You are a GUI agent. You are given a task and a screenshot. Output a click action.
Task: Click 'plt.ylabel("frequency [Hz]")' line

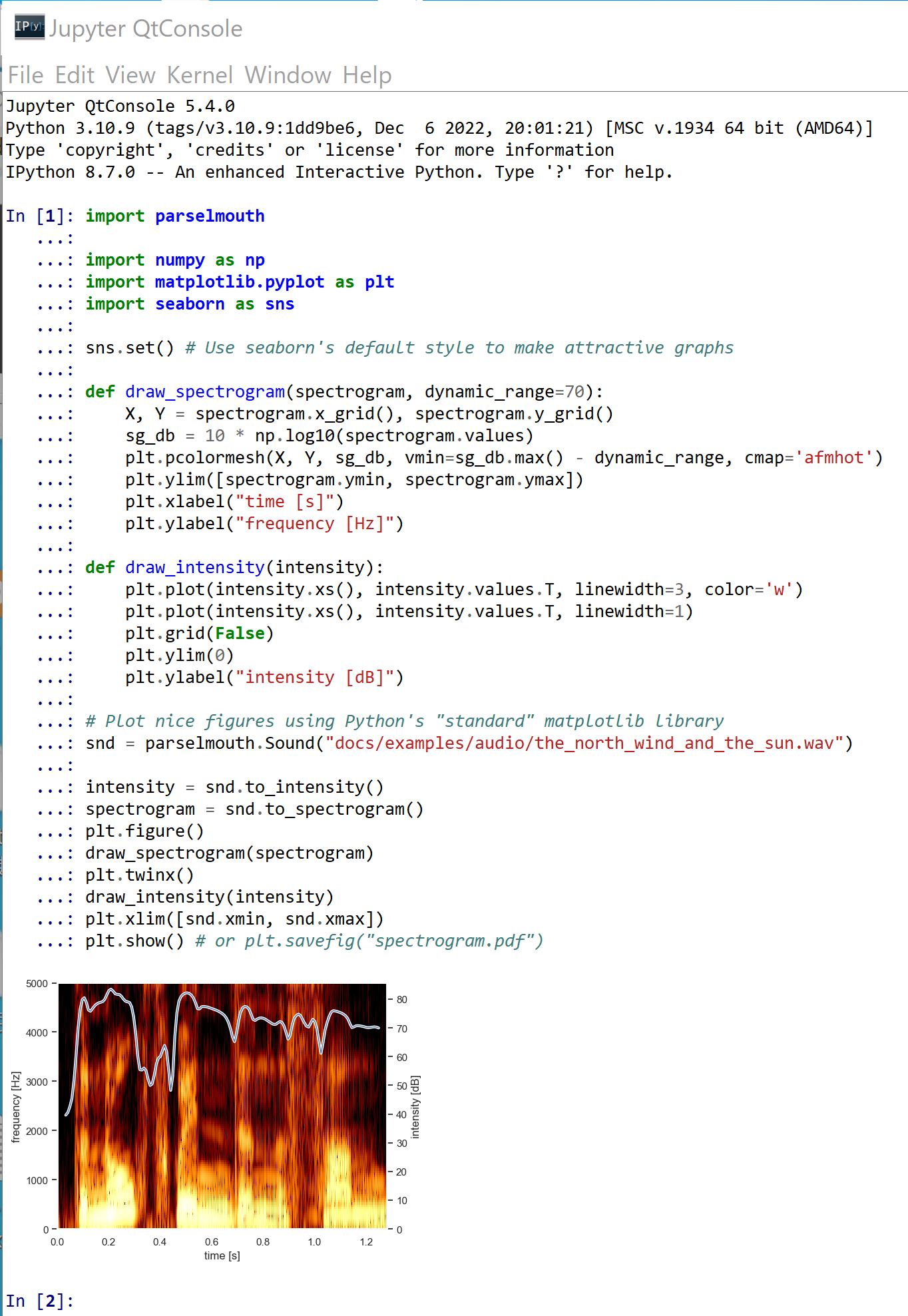pyautogui.click(x=264, y=524)
